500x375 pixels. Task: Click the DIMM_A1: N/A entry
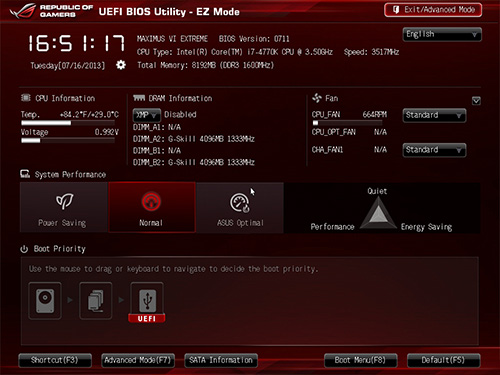click(157, 127)
